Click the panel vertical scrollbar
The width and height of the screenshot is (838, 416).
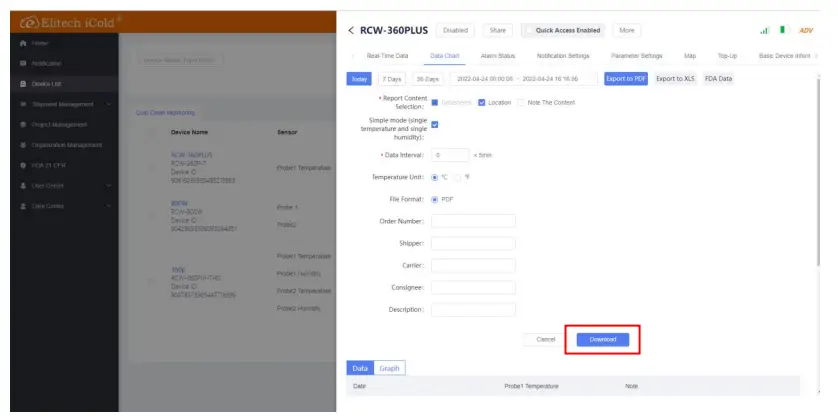click(818, 171)
